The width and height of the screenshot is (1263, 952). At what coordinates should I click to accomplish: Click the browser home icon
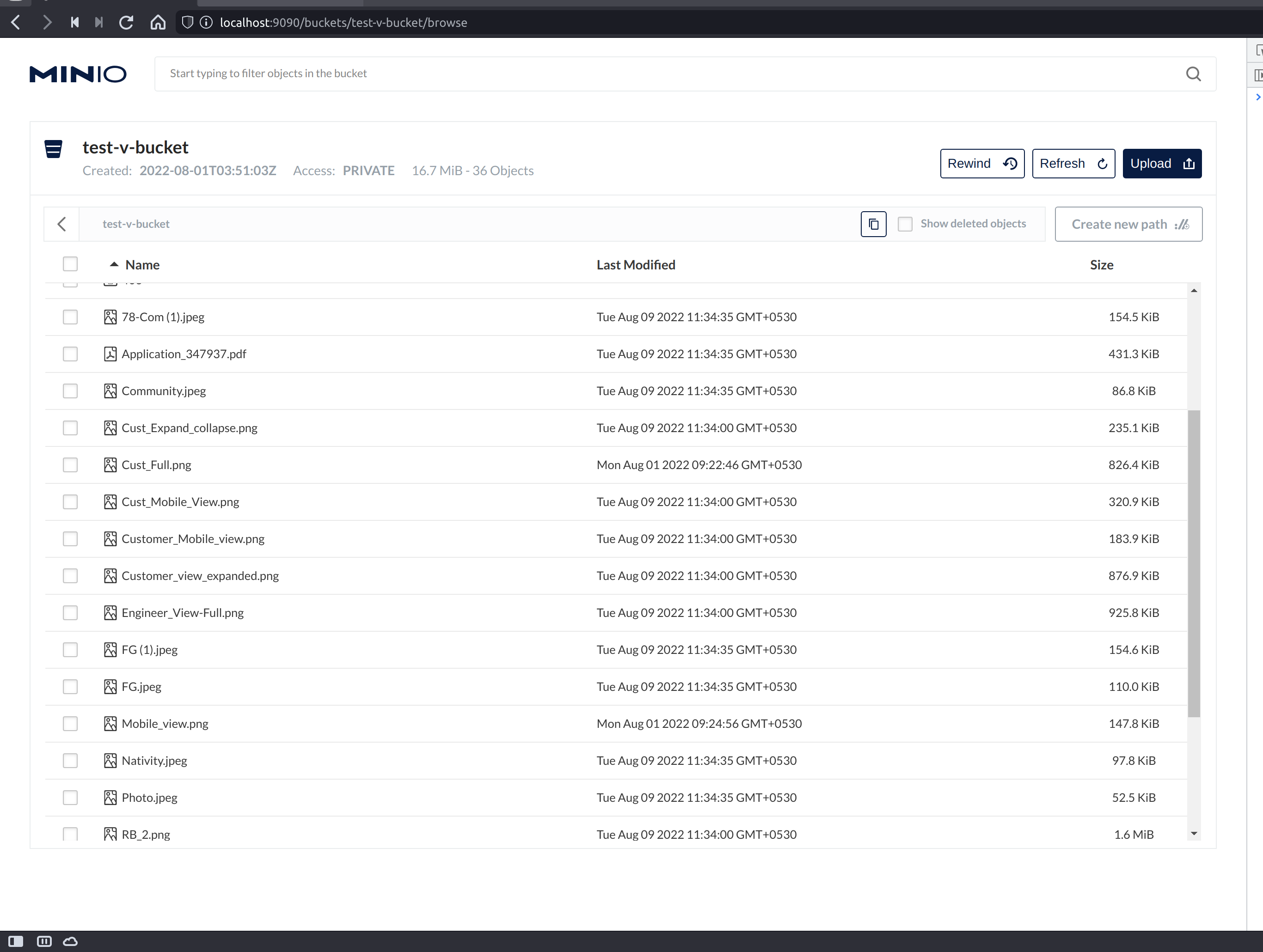coord(158,23)
